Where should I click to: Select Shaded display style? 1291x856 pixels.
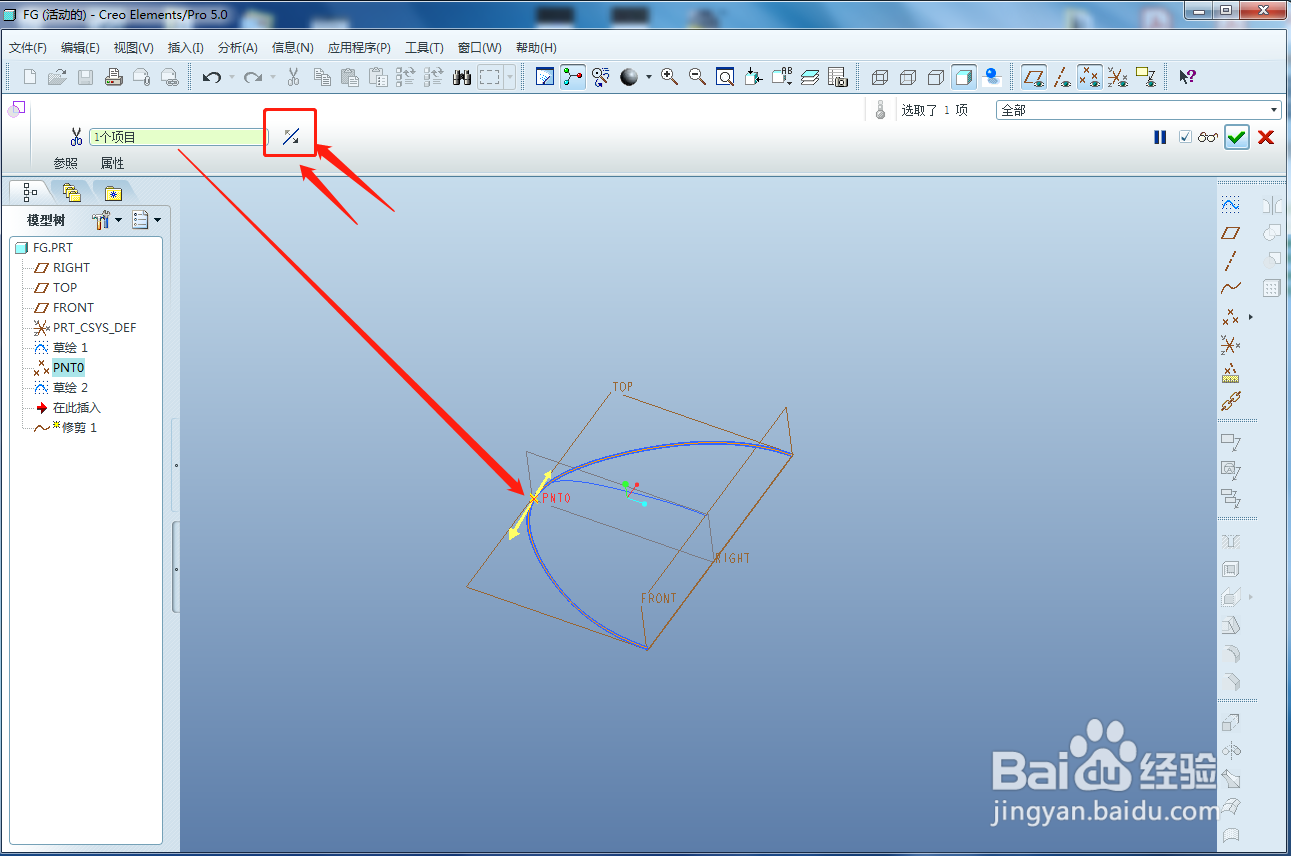point(964,77)
